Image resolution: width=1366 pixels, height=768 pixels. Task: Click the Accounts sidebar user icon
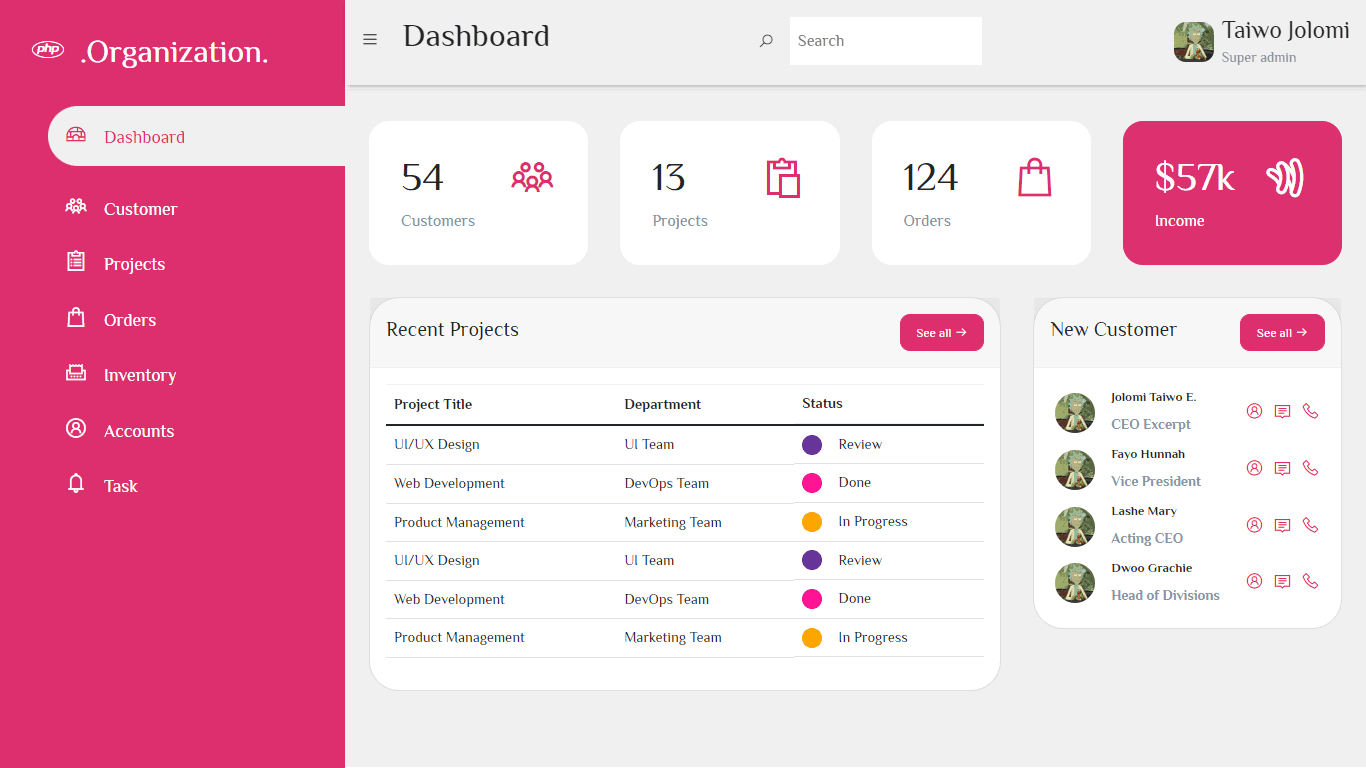click(76, 428)
